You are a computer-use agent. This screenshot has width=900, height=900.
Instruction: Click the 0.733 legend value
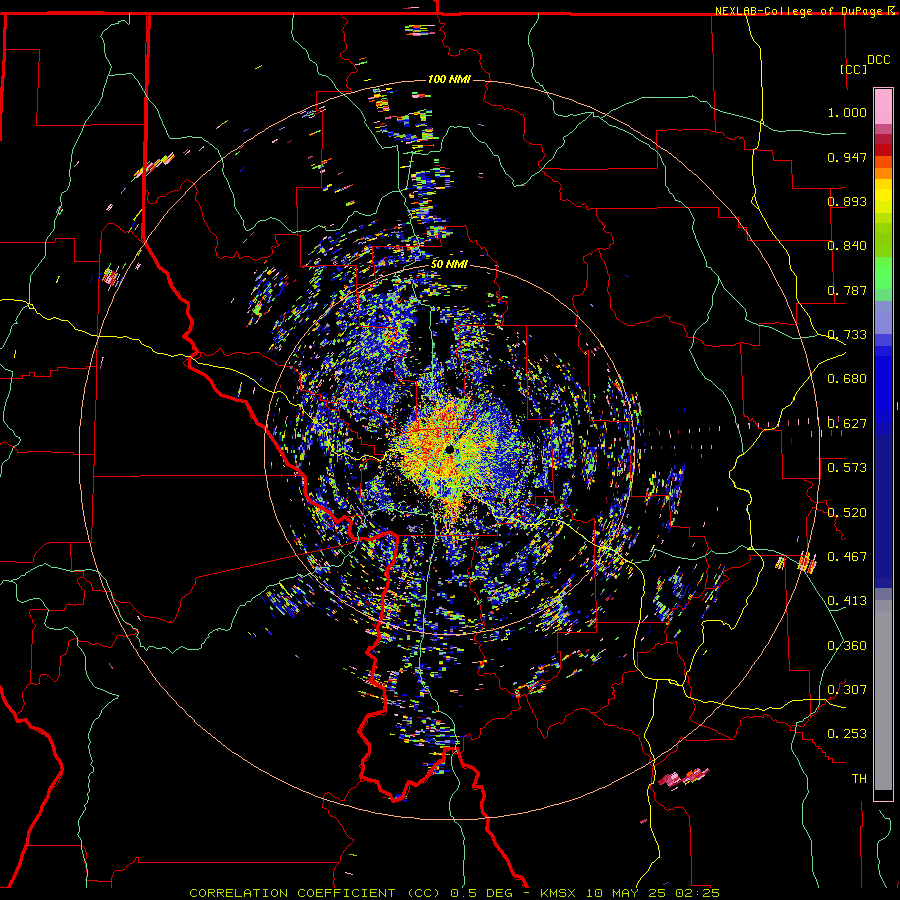(x=847, y=335)
